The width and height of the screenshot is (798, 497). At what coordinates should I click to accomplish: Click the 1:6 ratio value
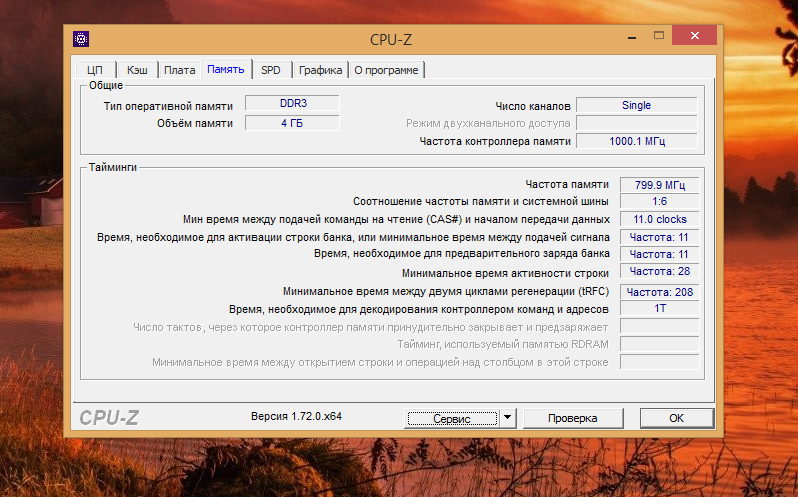click(660, 201)
